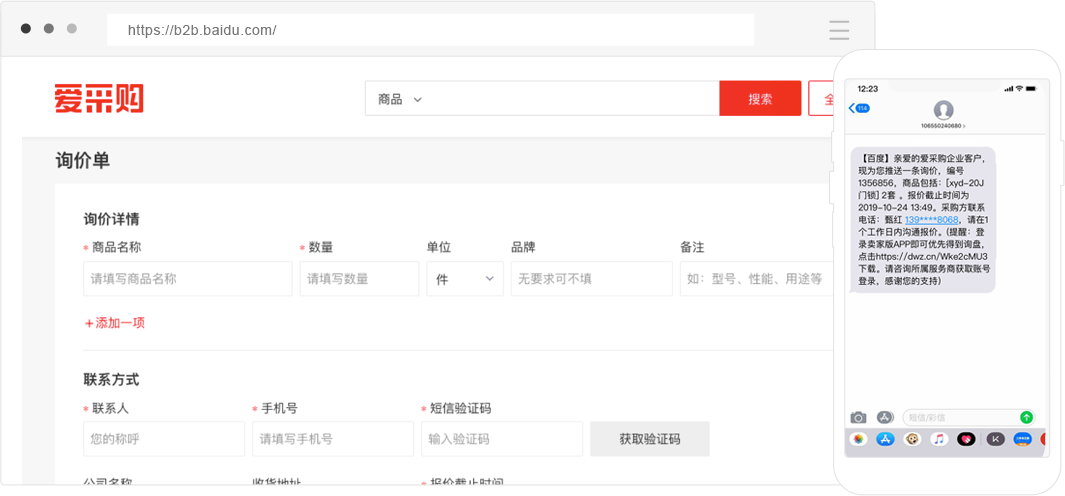The height and width of the screenshot is (496, 1065).
Task: Open Photos app in the iMessage drawer
Action: [858, 439]
